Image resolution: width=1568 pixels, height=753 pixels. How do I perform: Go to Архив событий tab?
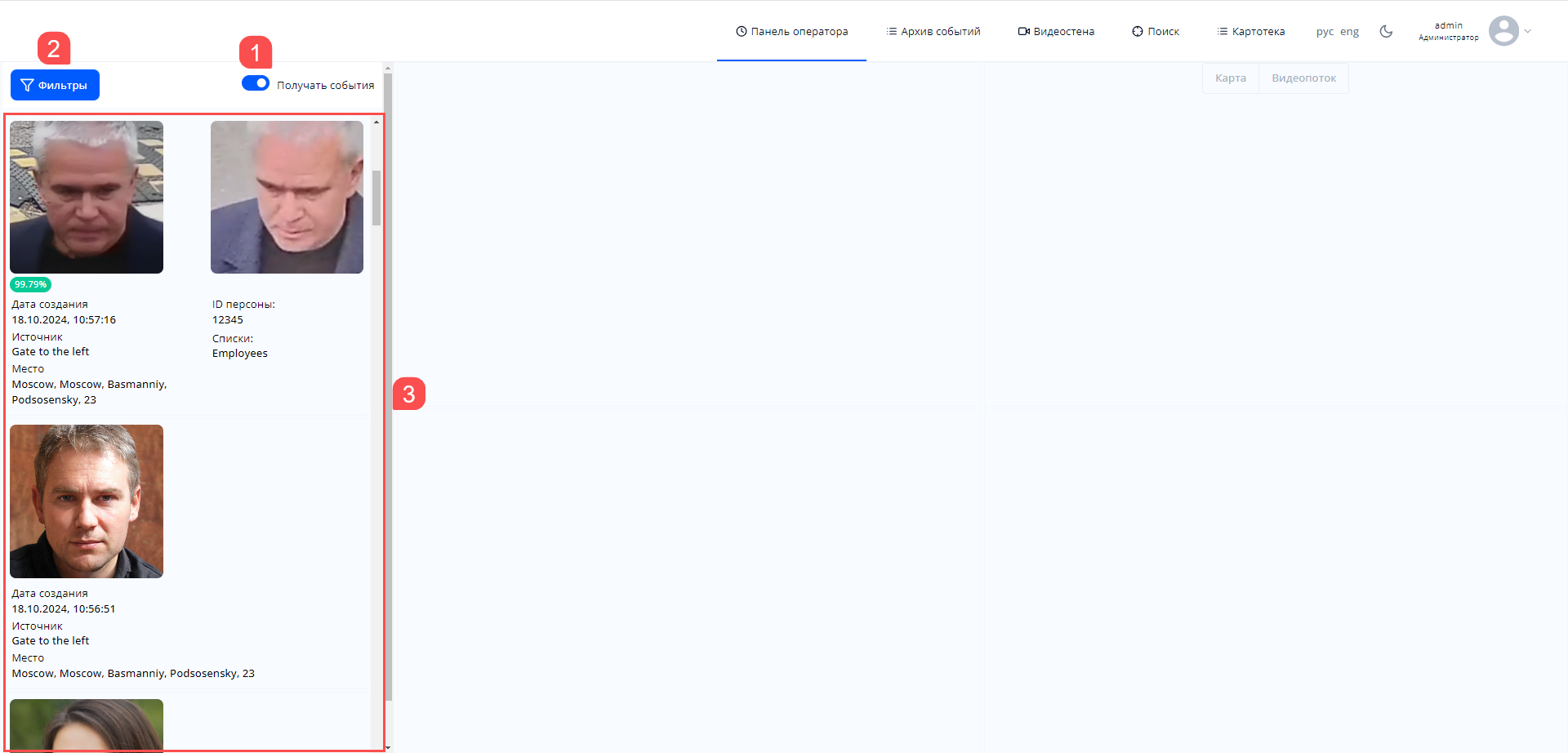coord(933,32)
